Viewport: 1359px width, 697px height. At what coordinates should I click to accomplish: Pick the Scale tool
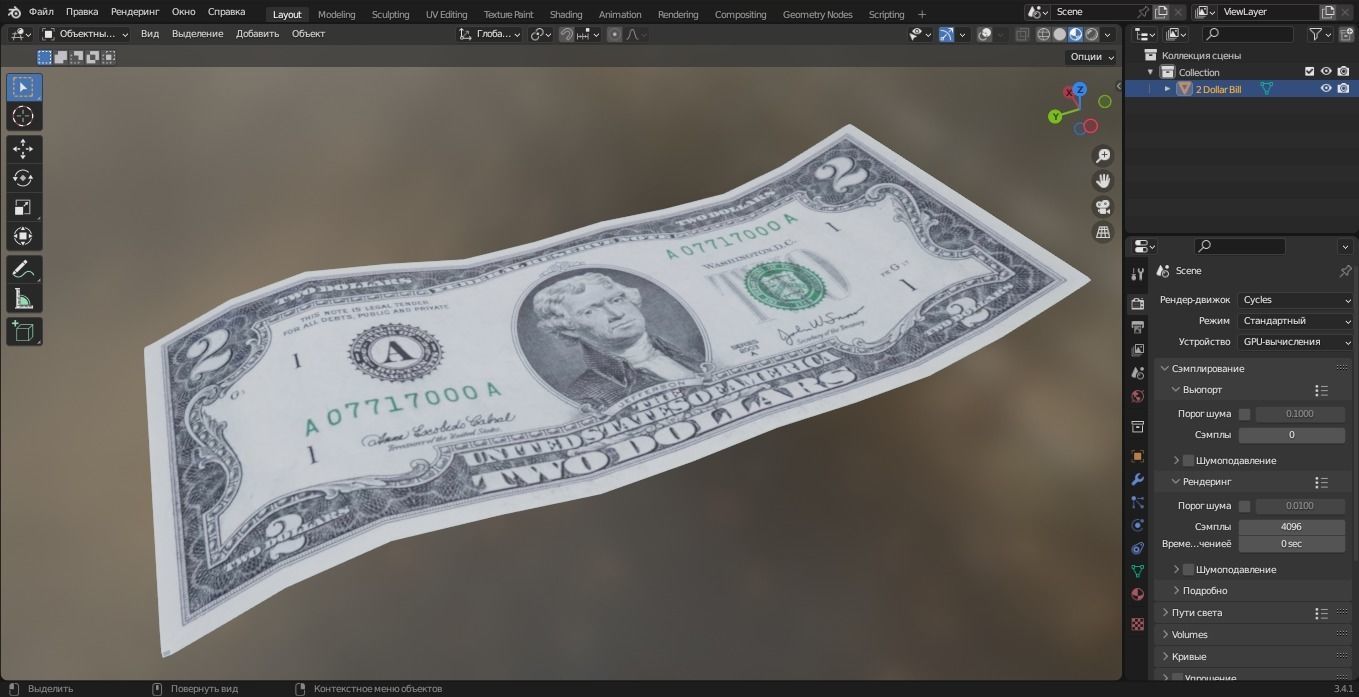tap(23, 207)
